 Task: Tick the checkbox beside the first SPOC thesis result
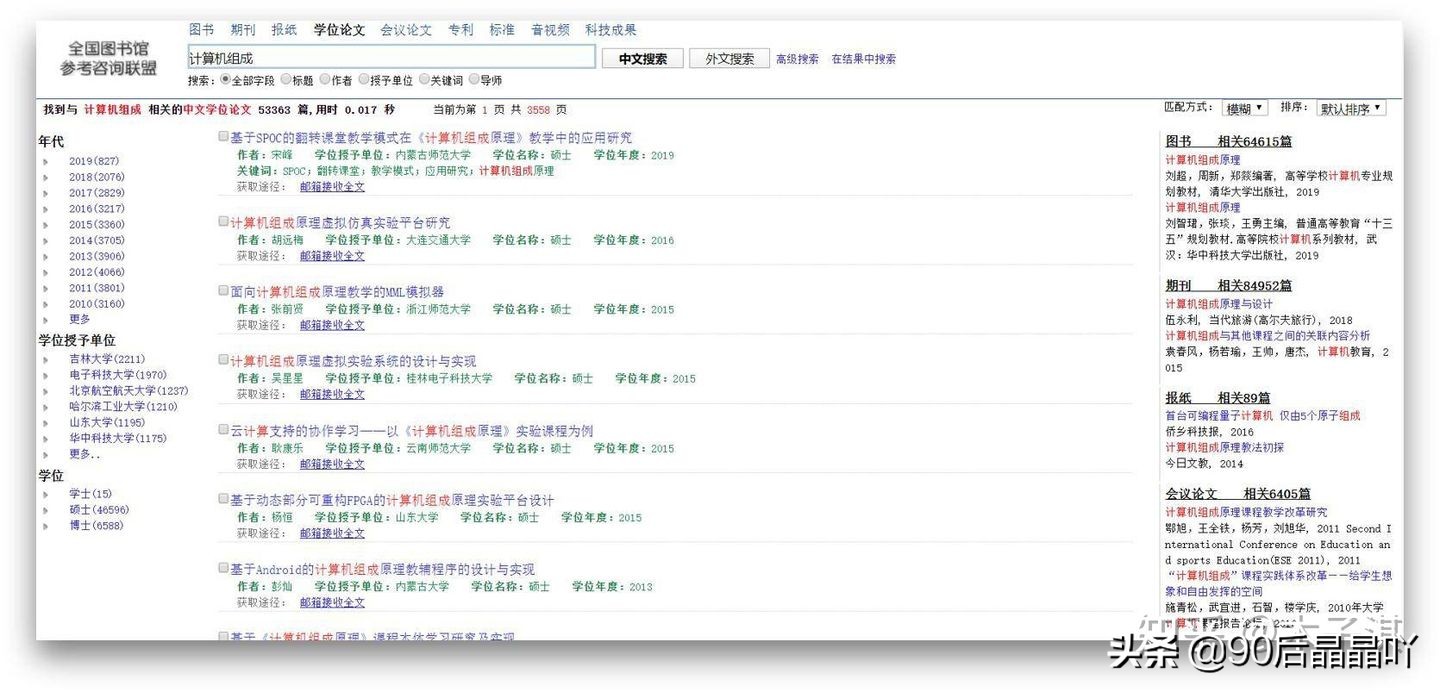click(x=222, y=137)
